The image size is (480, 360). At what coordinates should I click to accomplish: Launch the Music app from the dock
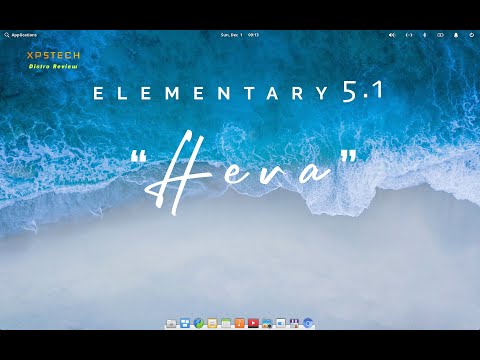[x=240, y=323]
